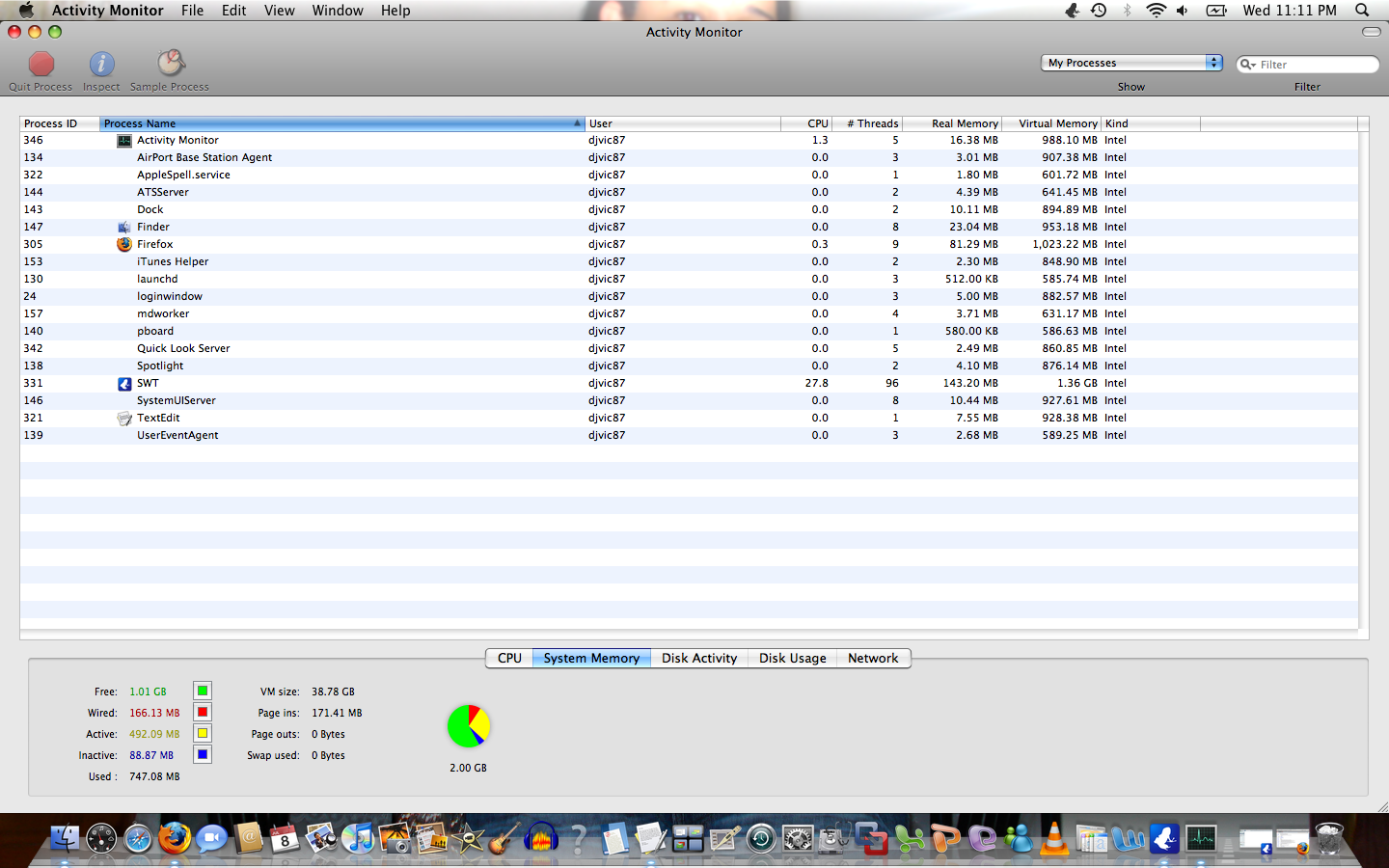Launch Microsoft Excel from the Dock
Screen dimensions: 1389x868
coord(908,838)
